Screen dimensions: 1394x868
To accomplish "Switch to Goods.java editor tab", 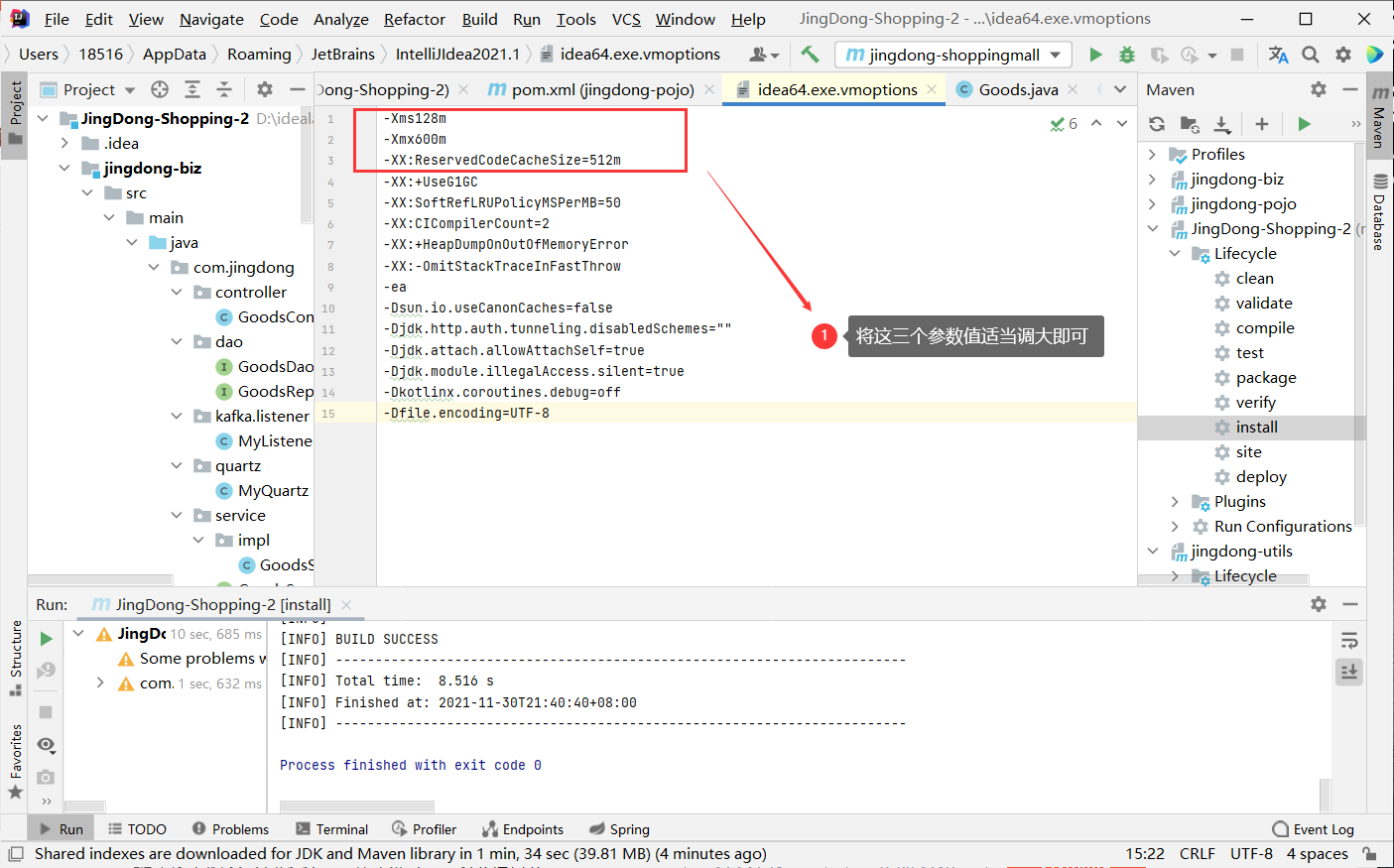I will (1018, 89).
